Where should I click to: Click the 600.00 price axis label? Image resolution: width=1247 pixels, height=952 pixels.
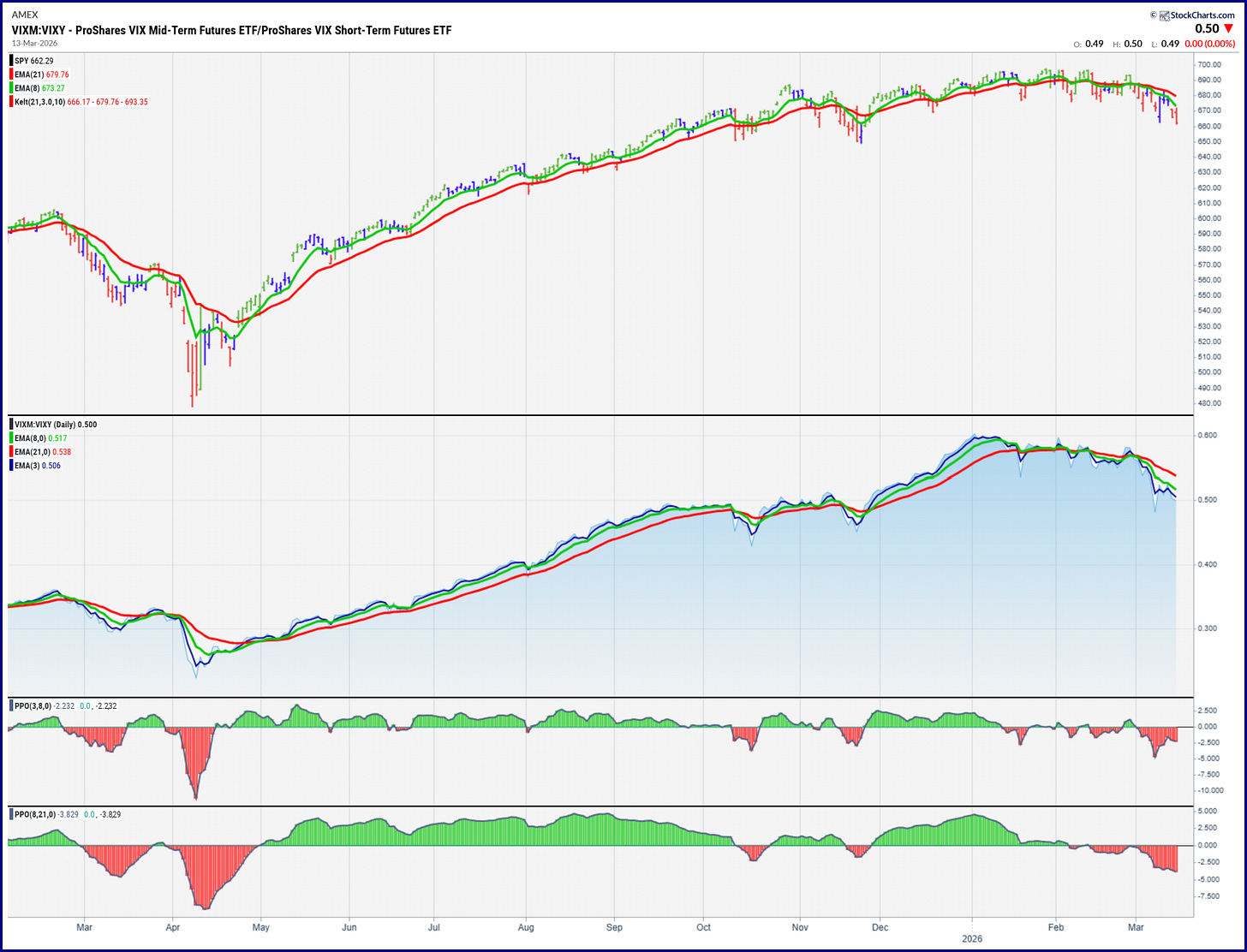(x=1209, y=218)
